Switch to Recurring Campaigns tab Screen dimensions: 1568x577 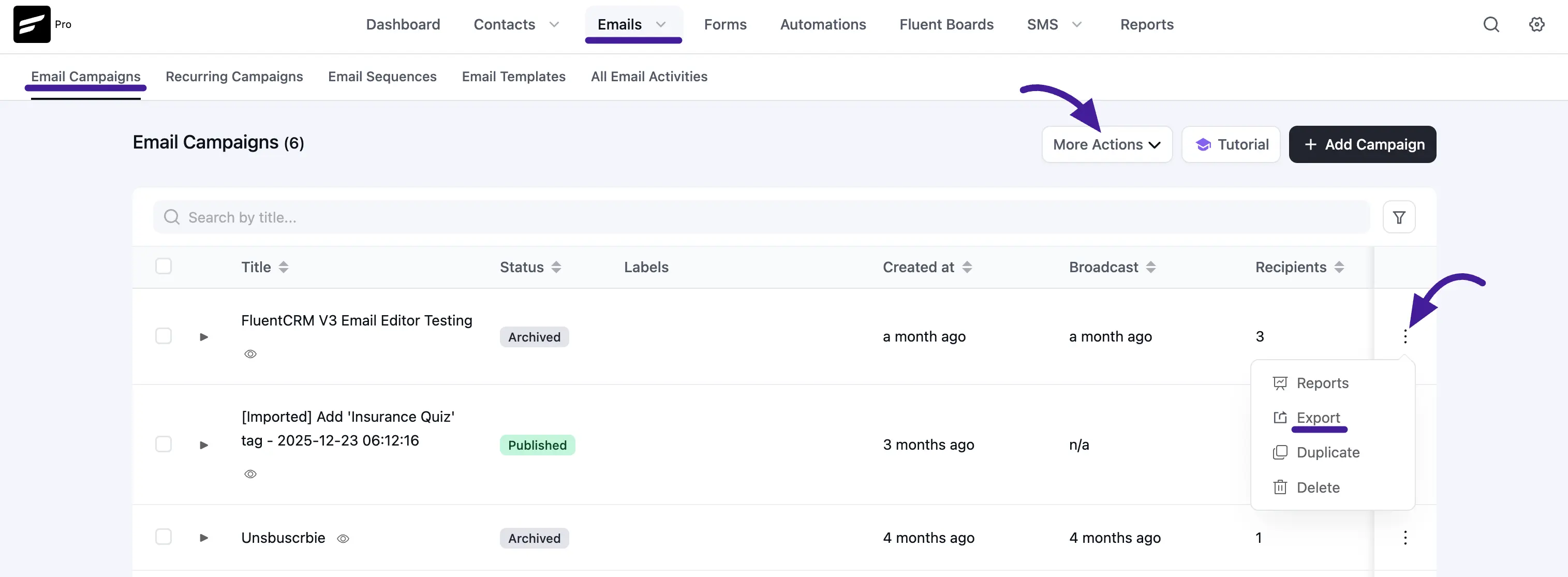[x=234, y=77]
